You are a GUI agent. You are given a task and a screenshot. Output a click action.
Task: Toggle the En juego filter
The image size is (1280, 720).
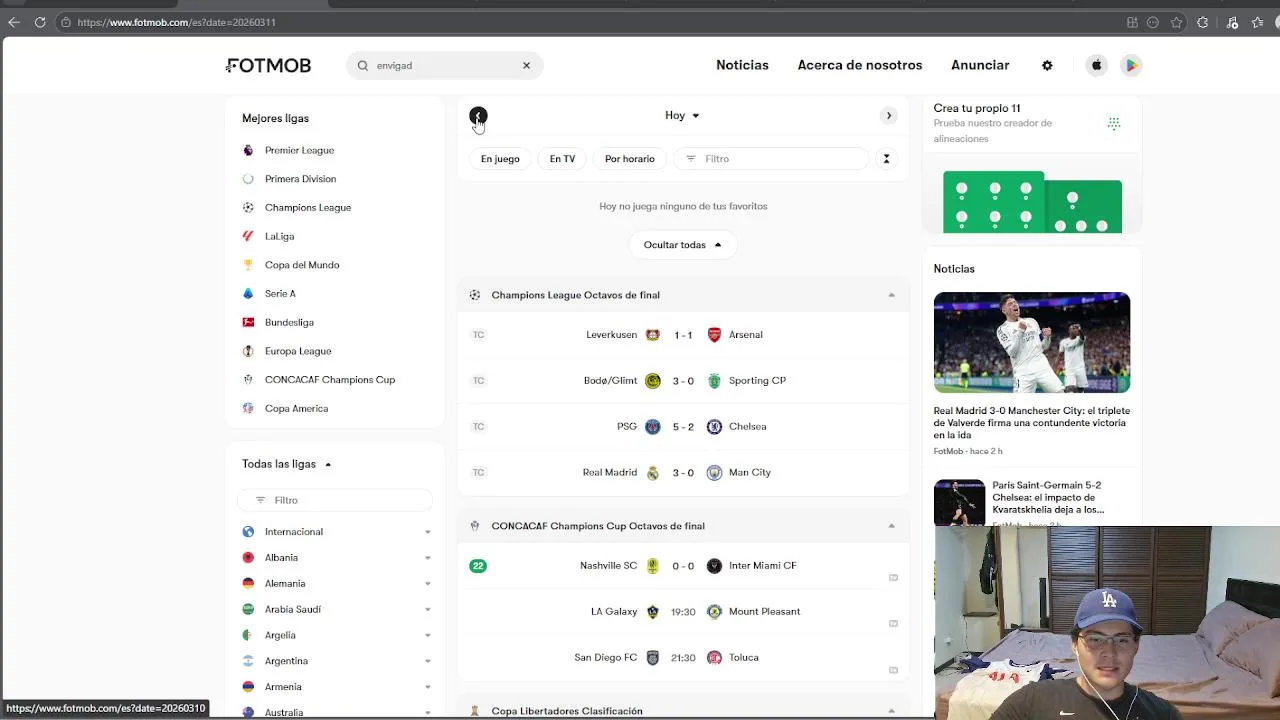[500, 159]
